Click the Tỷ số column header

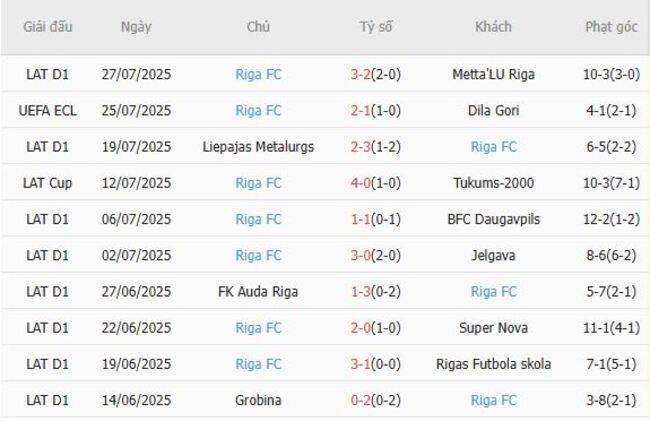[x=377, y=27]
